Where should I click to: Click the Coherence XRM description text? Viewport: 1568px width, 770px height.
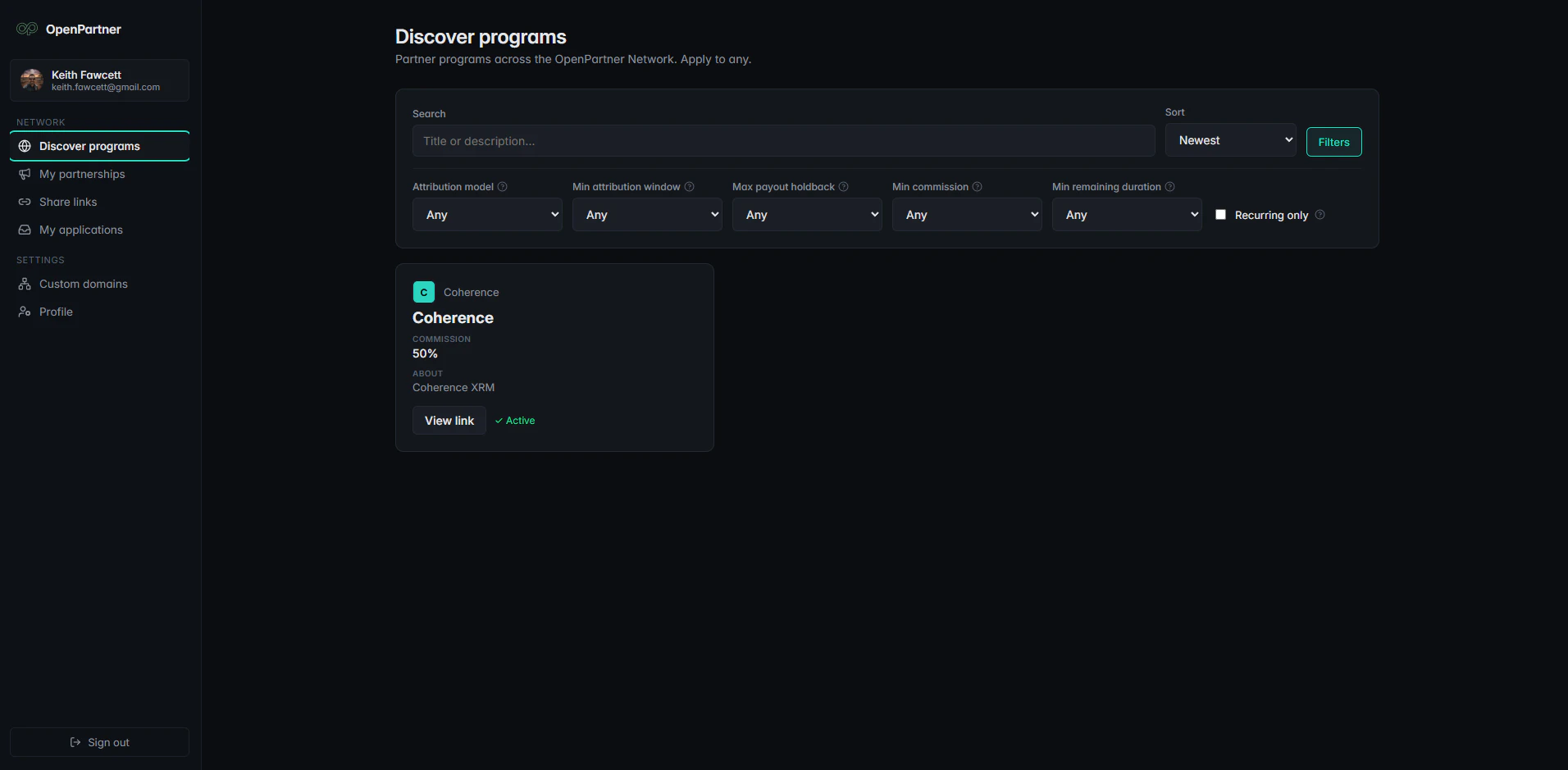pos(454,387)
